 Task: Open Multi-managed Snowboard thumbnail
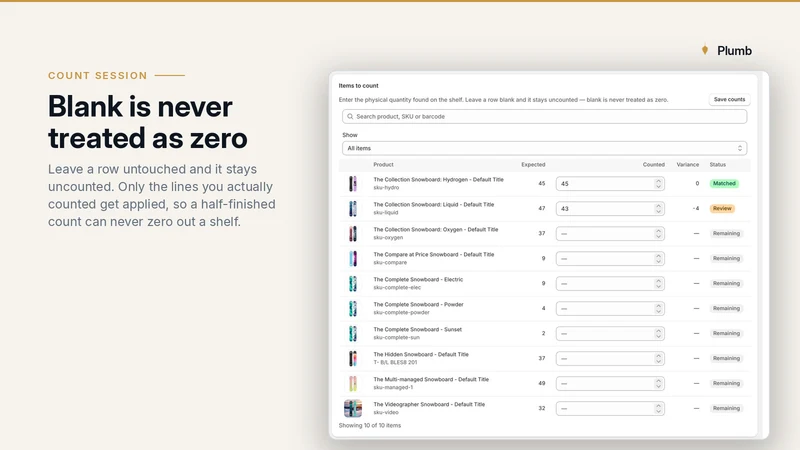pyautogui.click(x=353, y=384)
